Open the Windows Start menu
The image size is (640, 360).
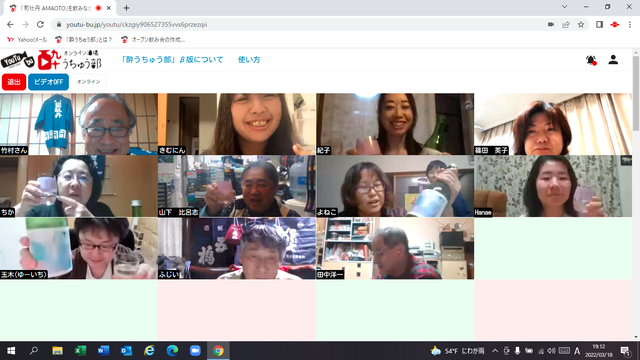(x=11, y=351)
